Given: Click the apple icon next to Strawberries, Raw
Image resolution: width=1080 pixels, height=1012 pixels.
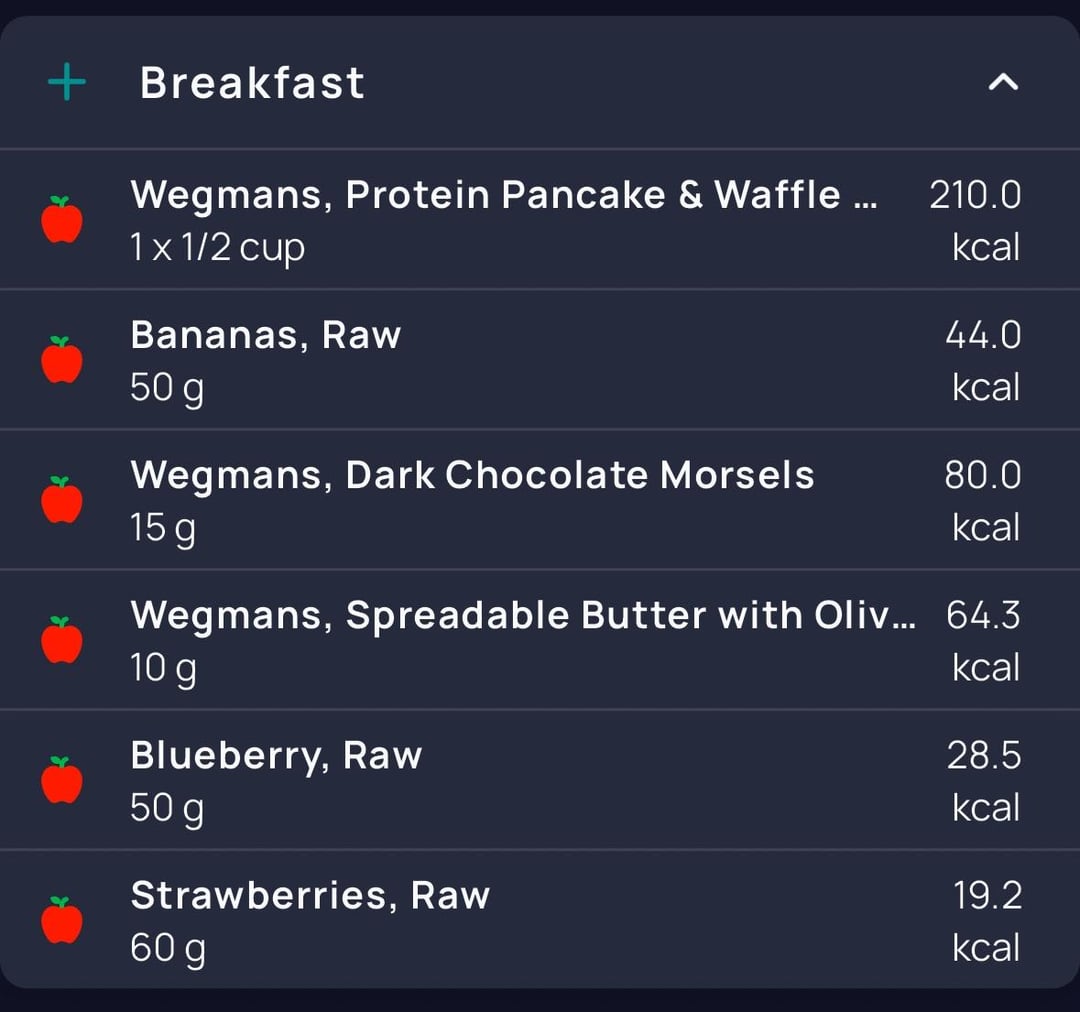Looking at the screenshot, I should 62,920.
